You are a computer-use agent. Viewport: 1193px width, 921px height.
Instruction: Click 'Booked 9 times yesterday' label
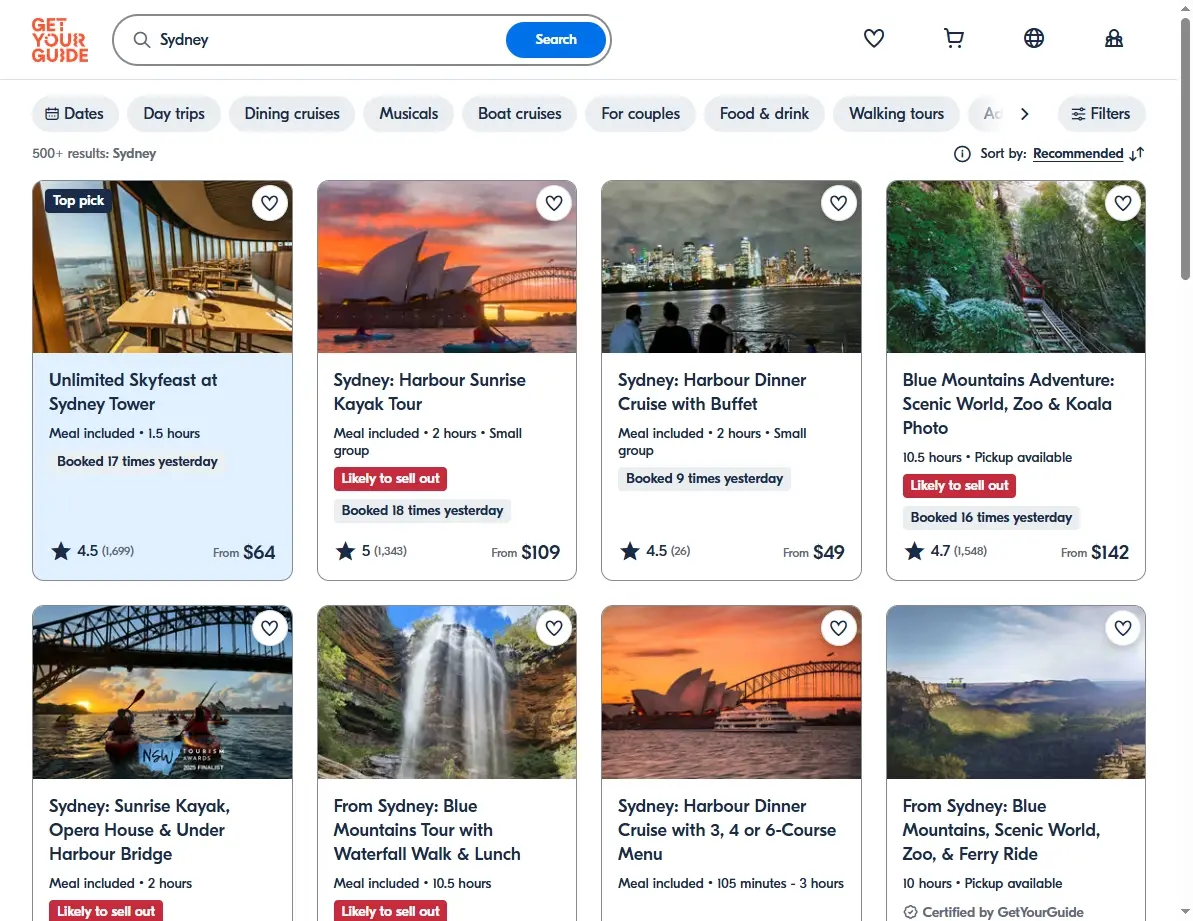[705, 478]
